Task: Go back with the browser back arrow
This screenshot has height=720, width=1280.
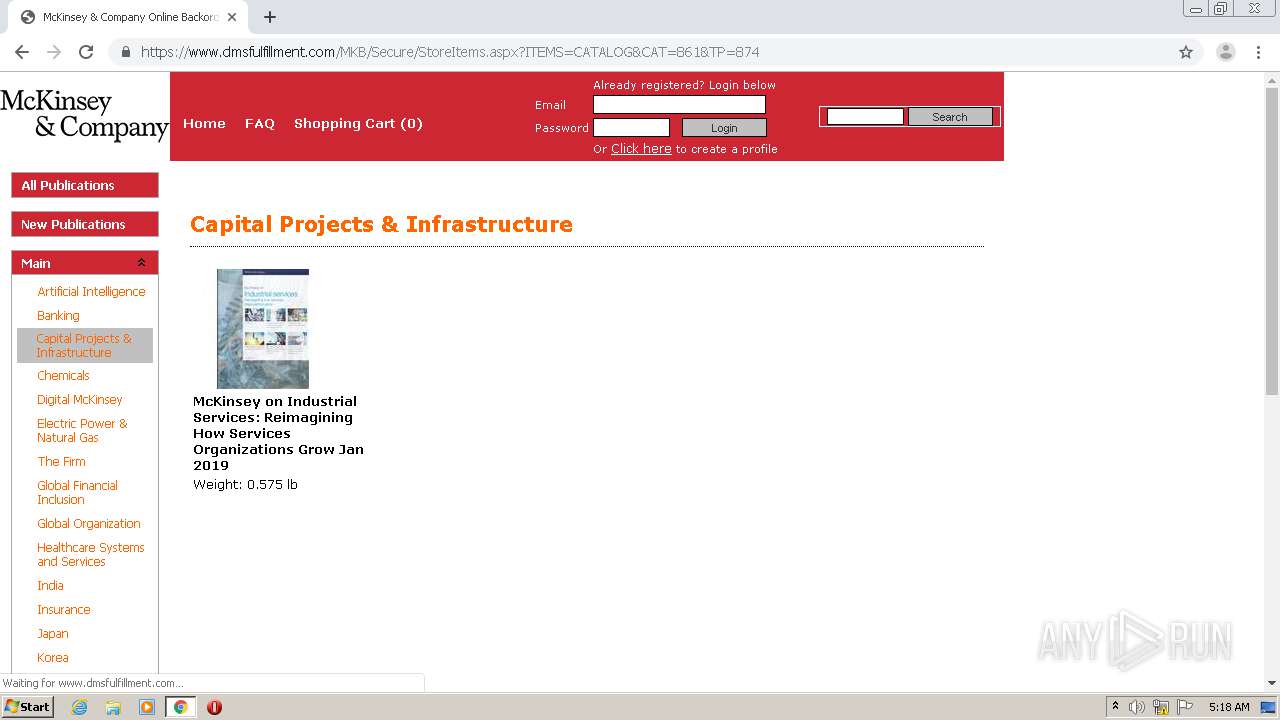Action: click(22, 52)
